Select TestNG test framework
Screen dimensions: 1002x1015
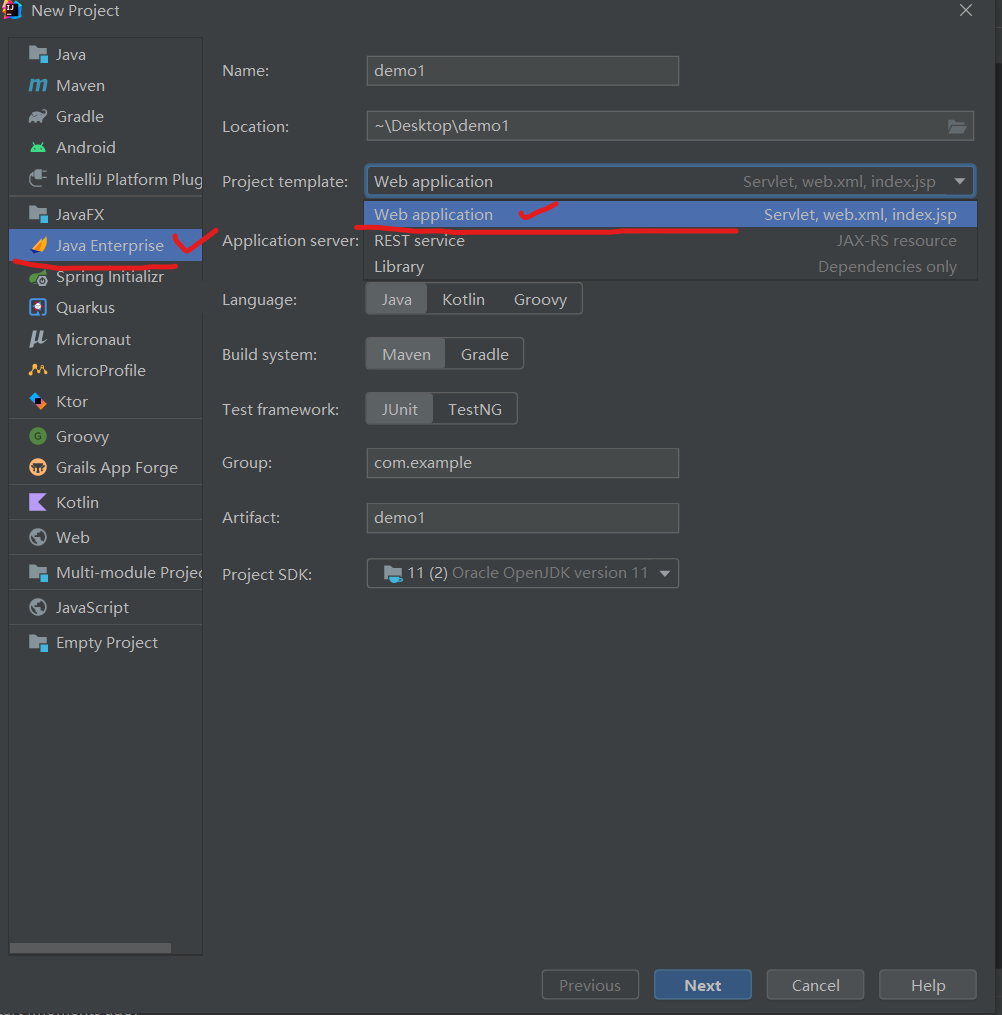(x=474, y=410)
